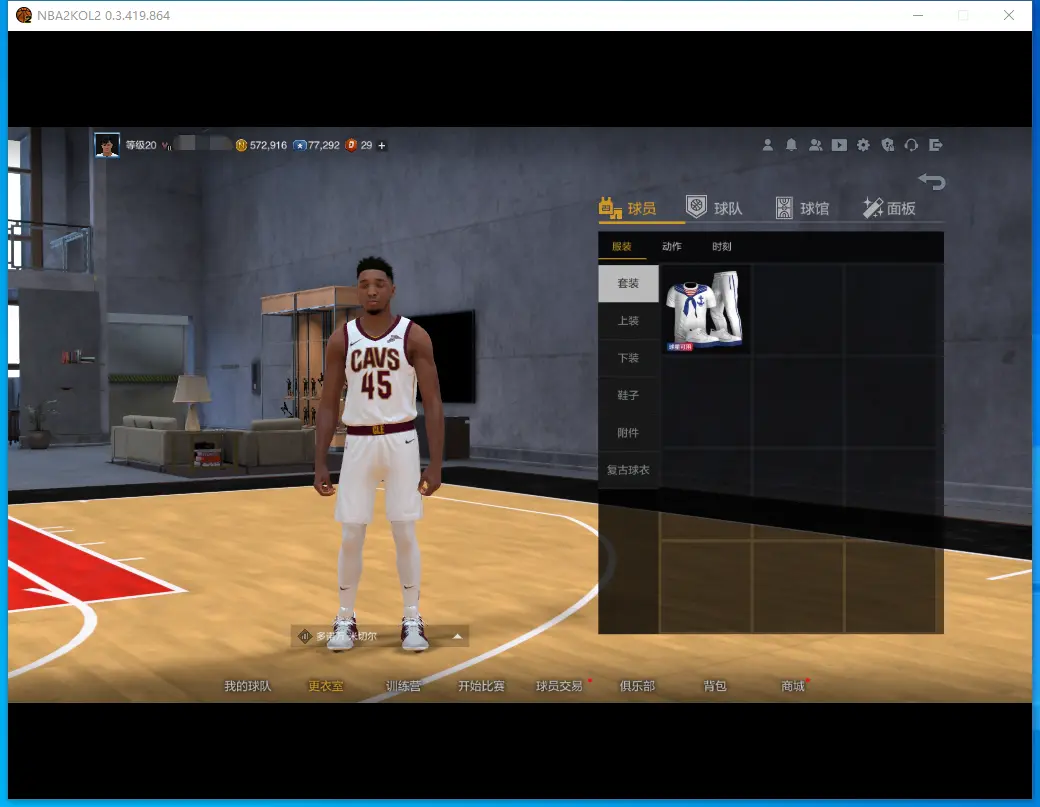Select the 上装 (Tops) category
Viewport: 1040px width, 807px height.
click(628, 321)
